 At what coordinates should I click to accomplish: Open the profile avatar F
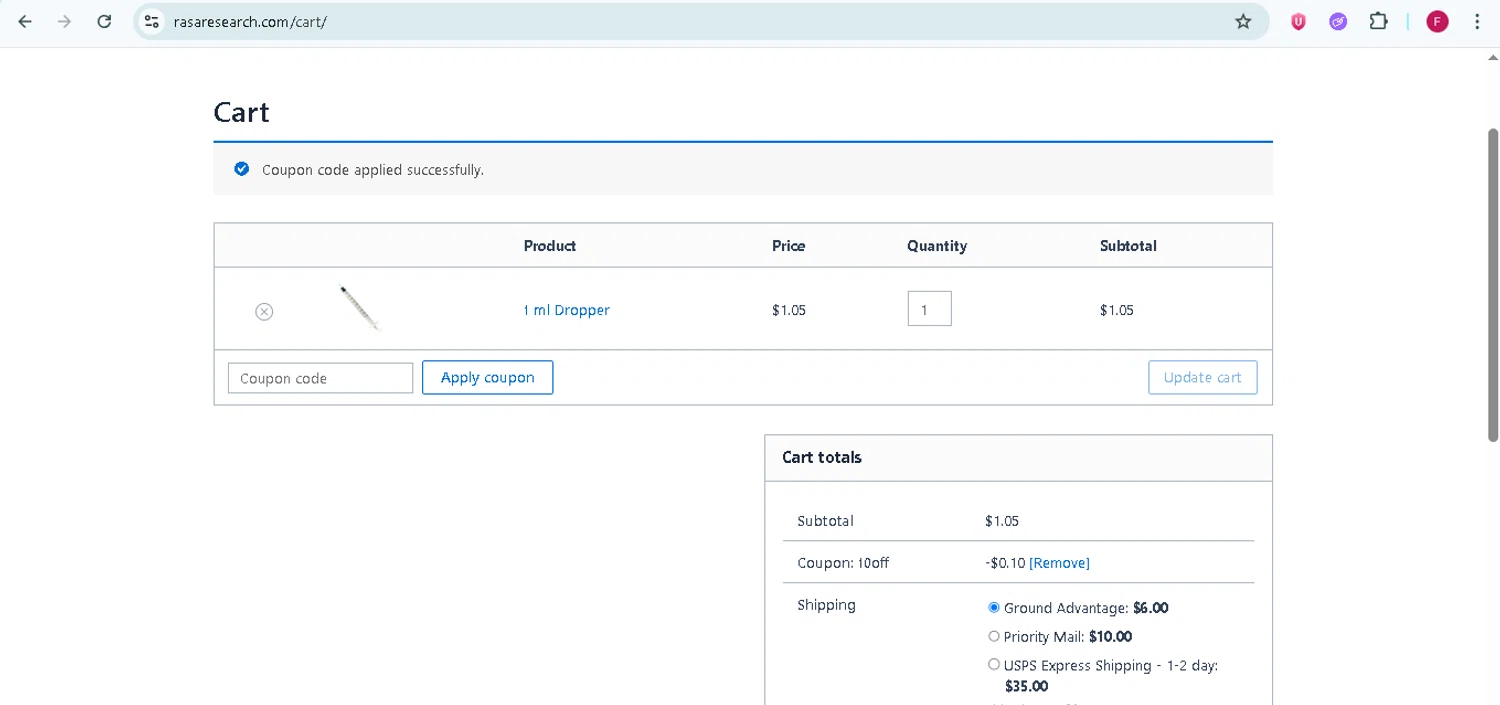coord(1437,21)
